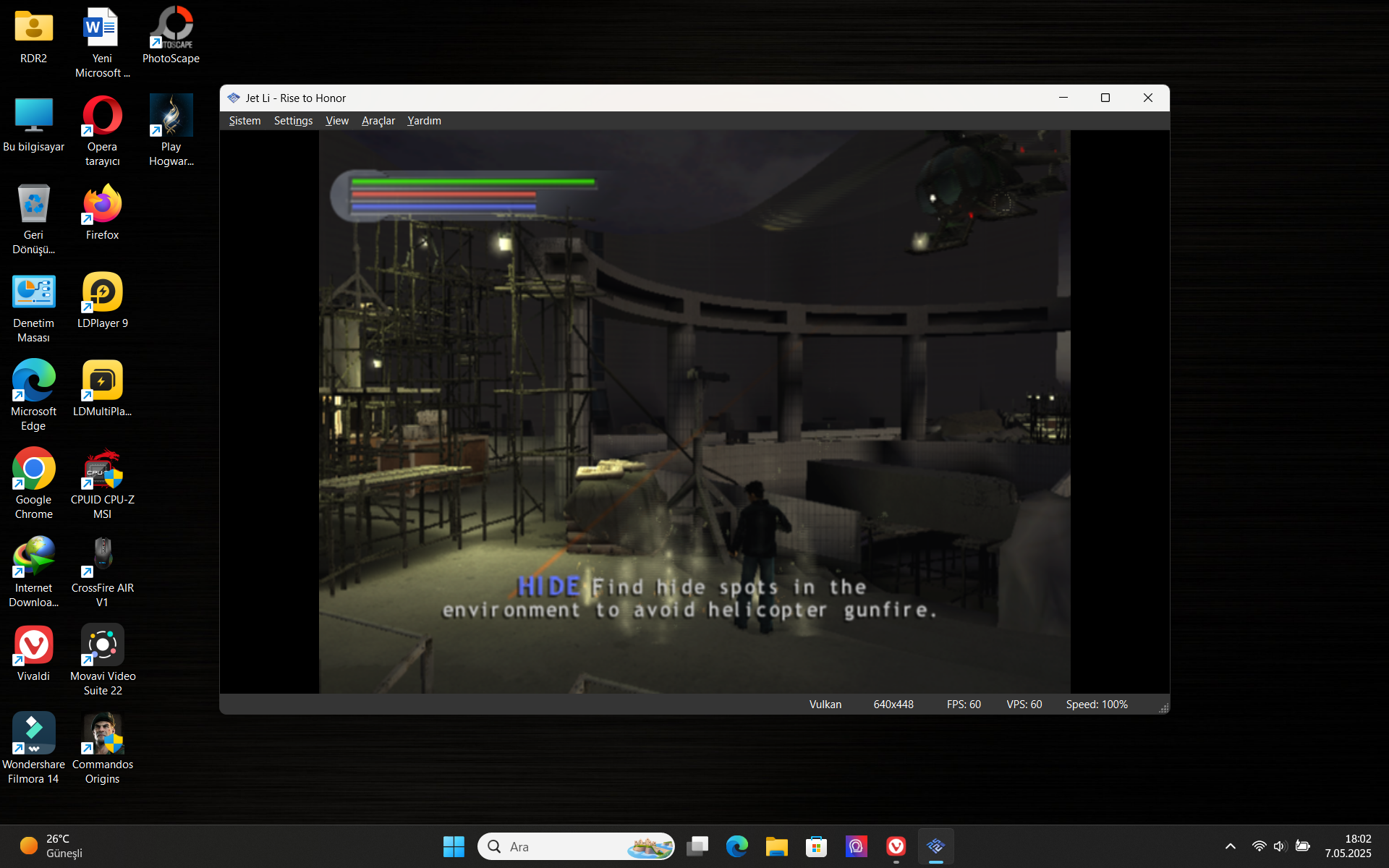The height and width of the screenshot is (868, 1389).
Task: Open the Araçlar menu
Action: click(378, 121)
